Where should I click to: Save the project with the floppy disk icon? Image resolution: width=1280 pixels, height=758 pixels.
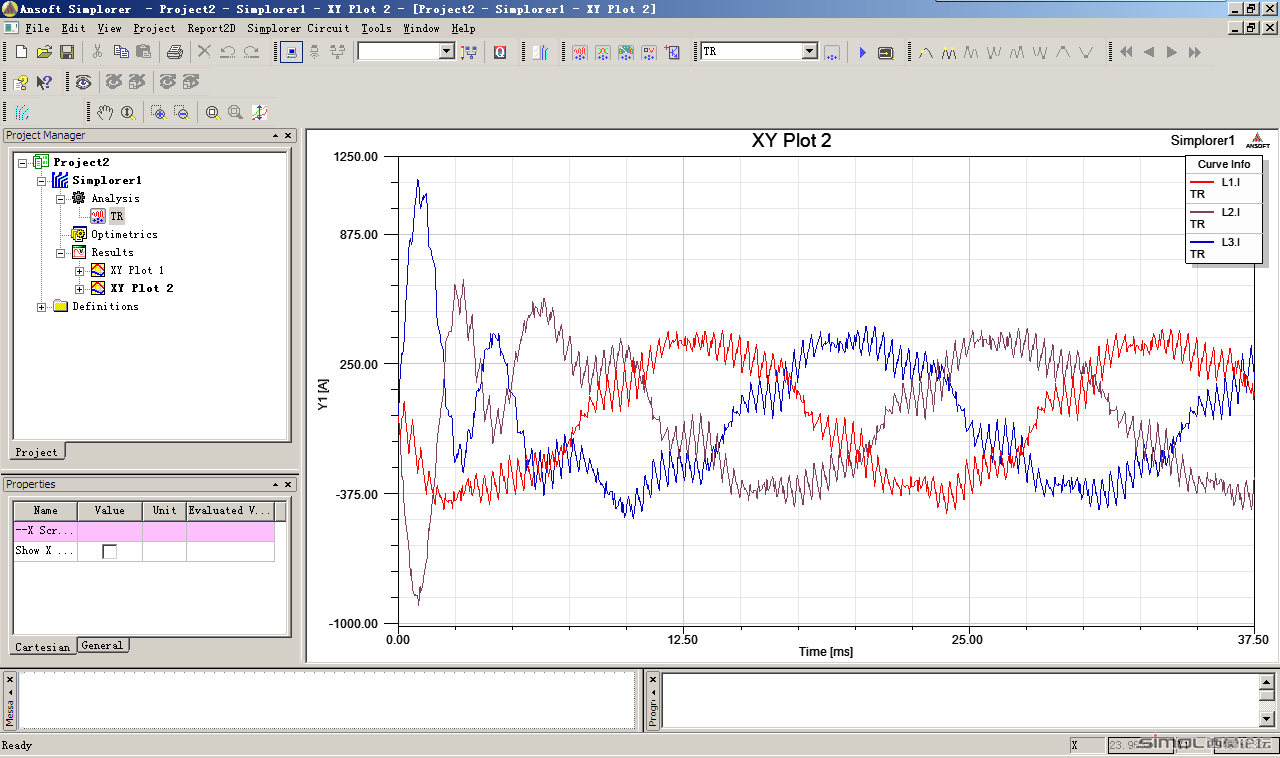coord(67,51)
